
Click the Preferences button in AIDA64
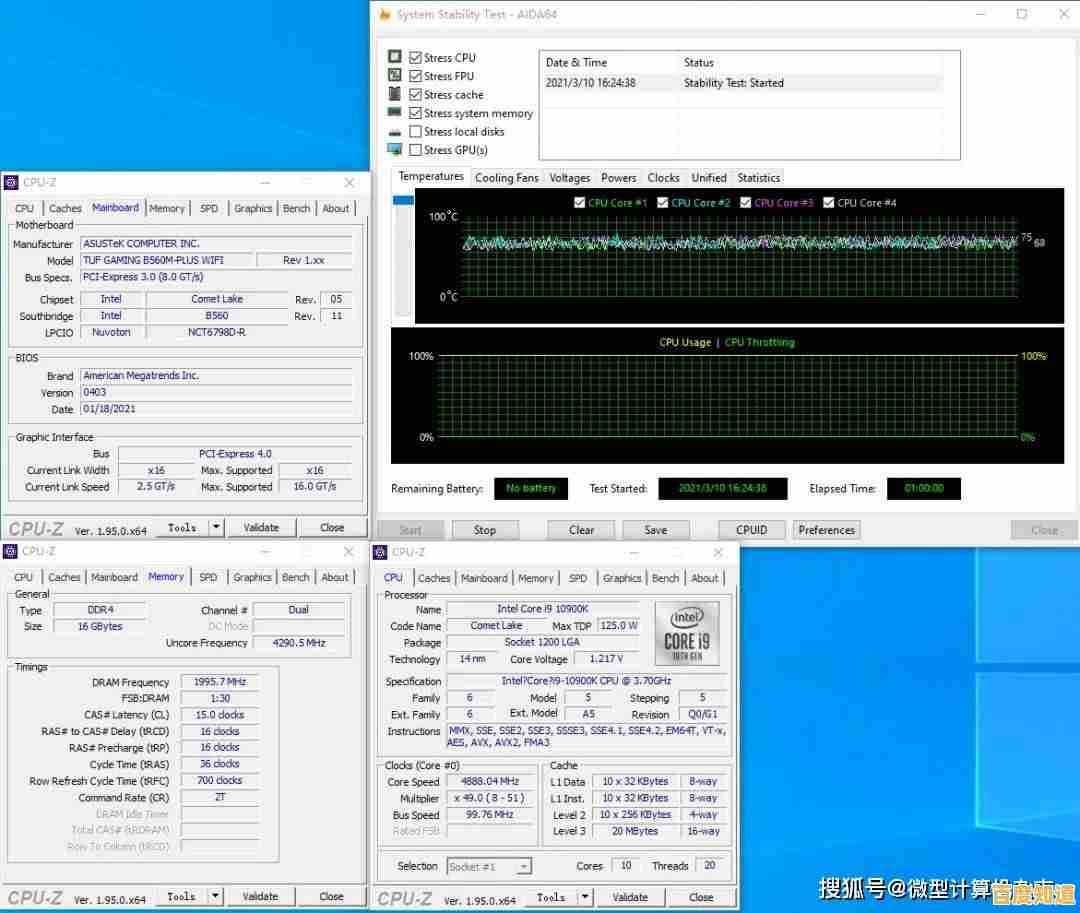pyautogui.click(x=826, y=530)
